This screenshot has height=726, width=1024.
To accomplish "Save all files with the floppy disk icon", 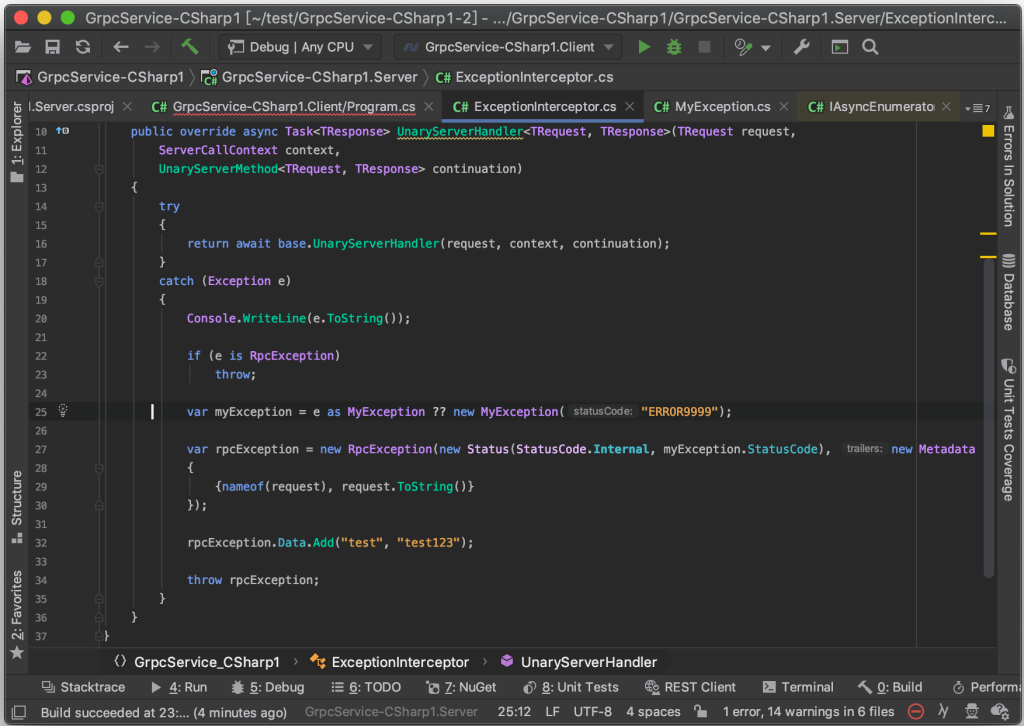I will click(x=52, y=47).
